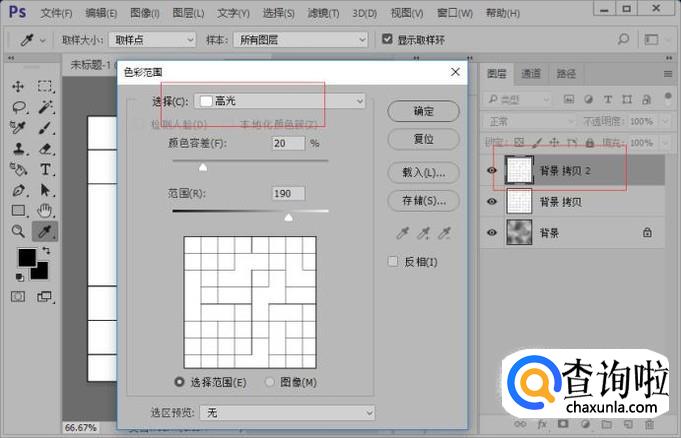
Task: Select the Zoom magnifier tool
Action: (19, 231)
